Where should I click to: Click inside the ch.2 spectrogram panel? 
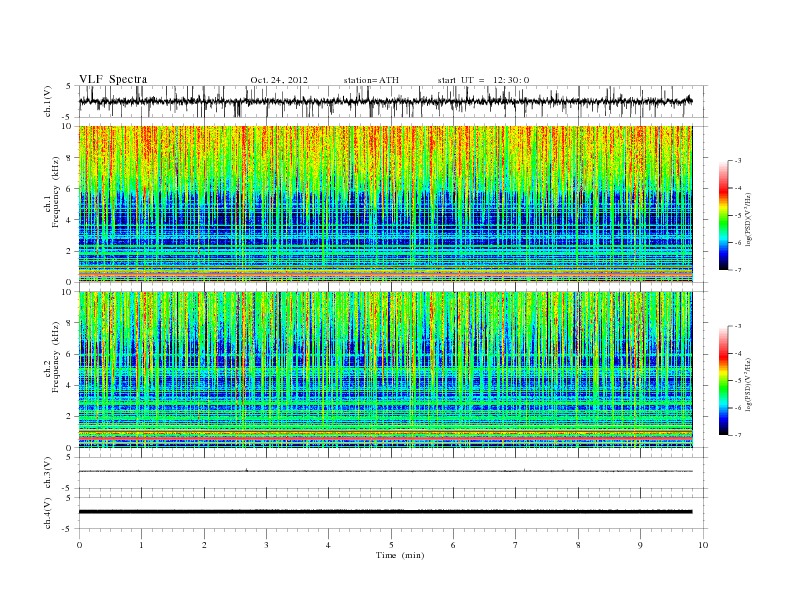coord(385,370)
